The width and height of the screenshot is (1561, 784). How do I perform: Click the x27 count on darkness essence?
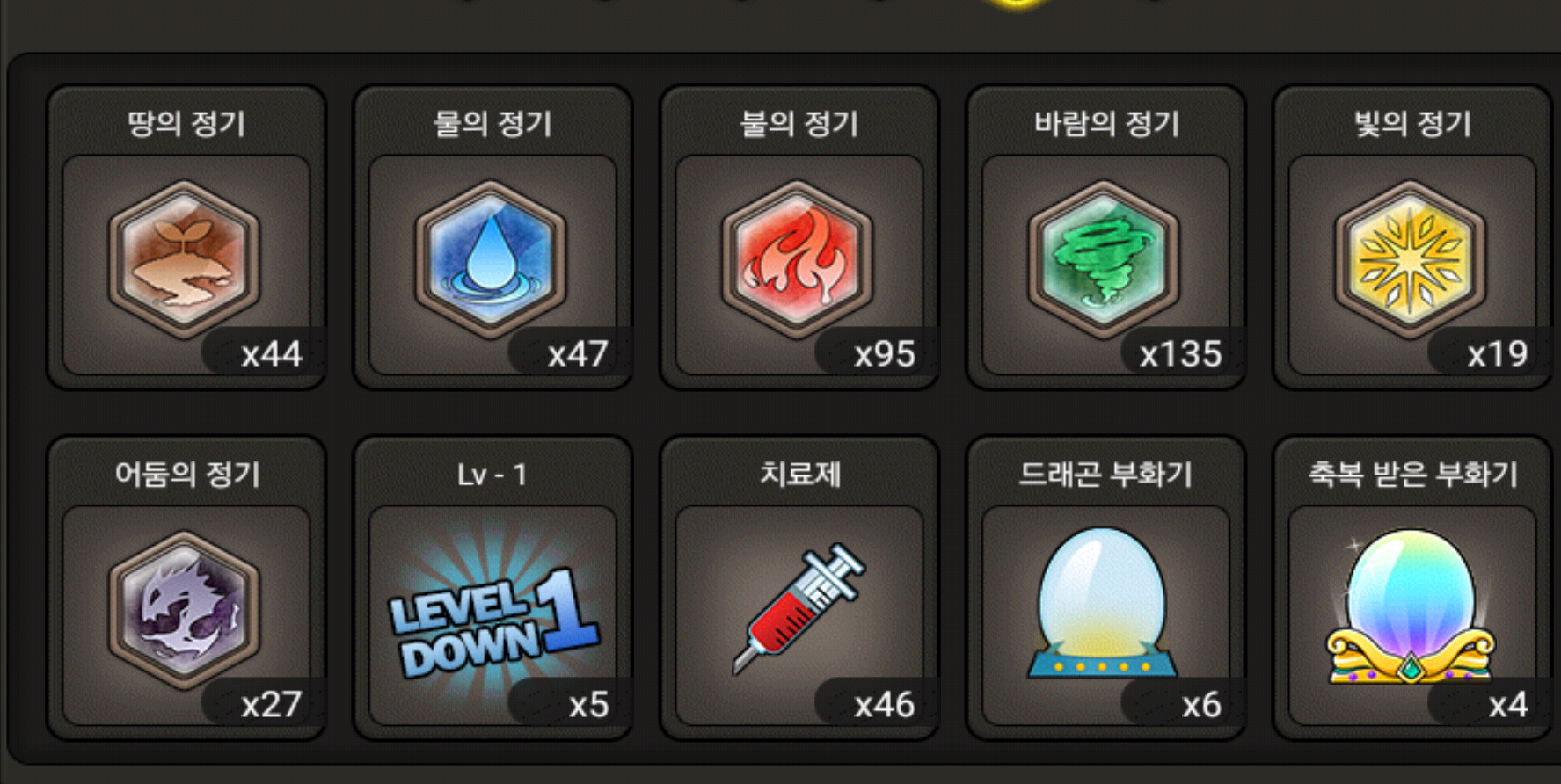(272, 705)
